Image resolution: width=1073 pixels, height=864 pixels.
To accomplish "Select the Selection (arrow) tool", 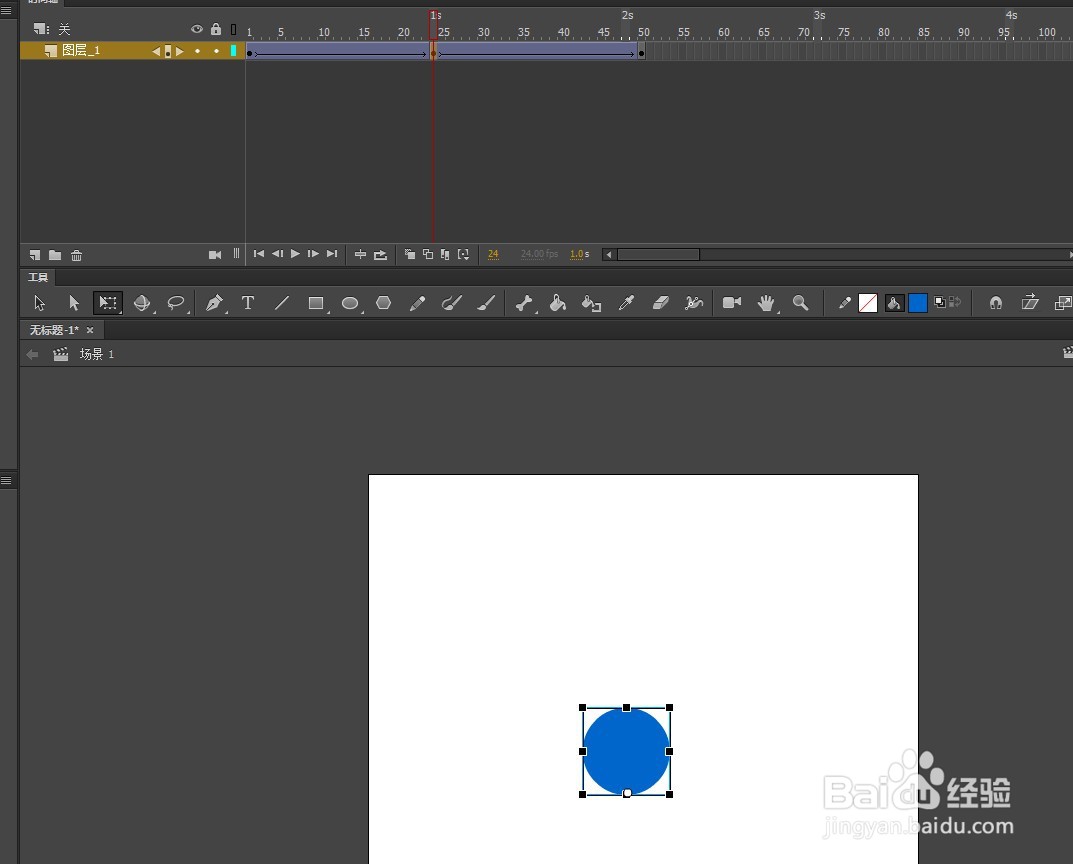I will [38, 303].
